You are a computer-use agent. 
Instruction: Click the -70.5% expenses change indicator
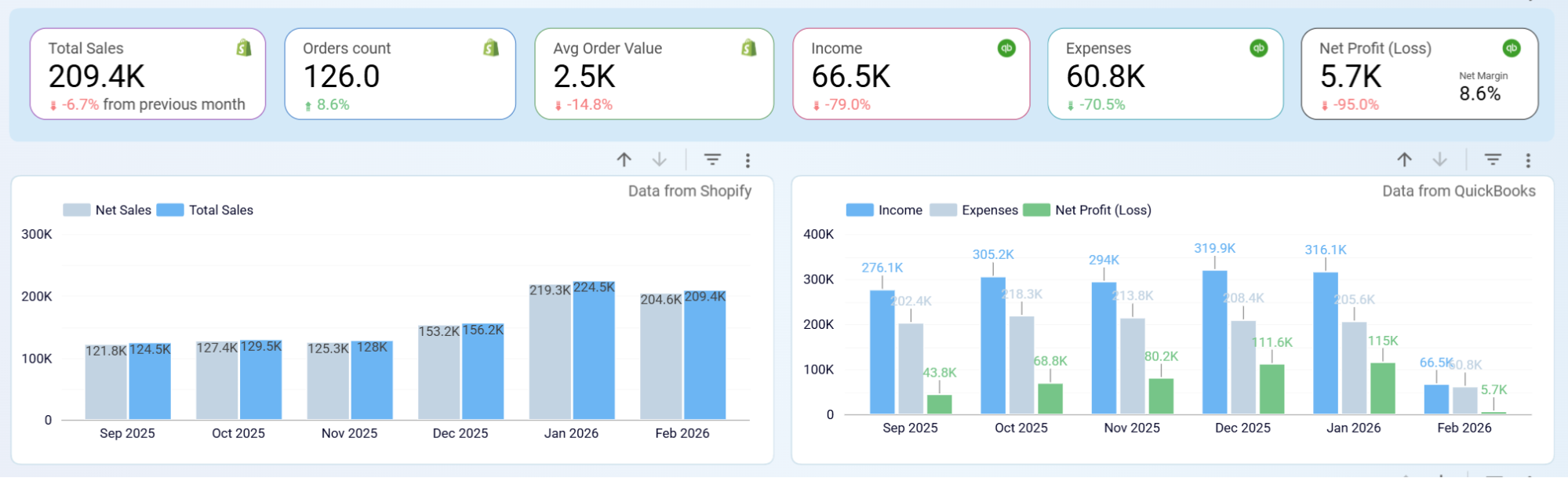(1096, 104)
